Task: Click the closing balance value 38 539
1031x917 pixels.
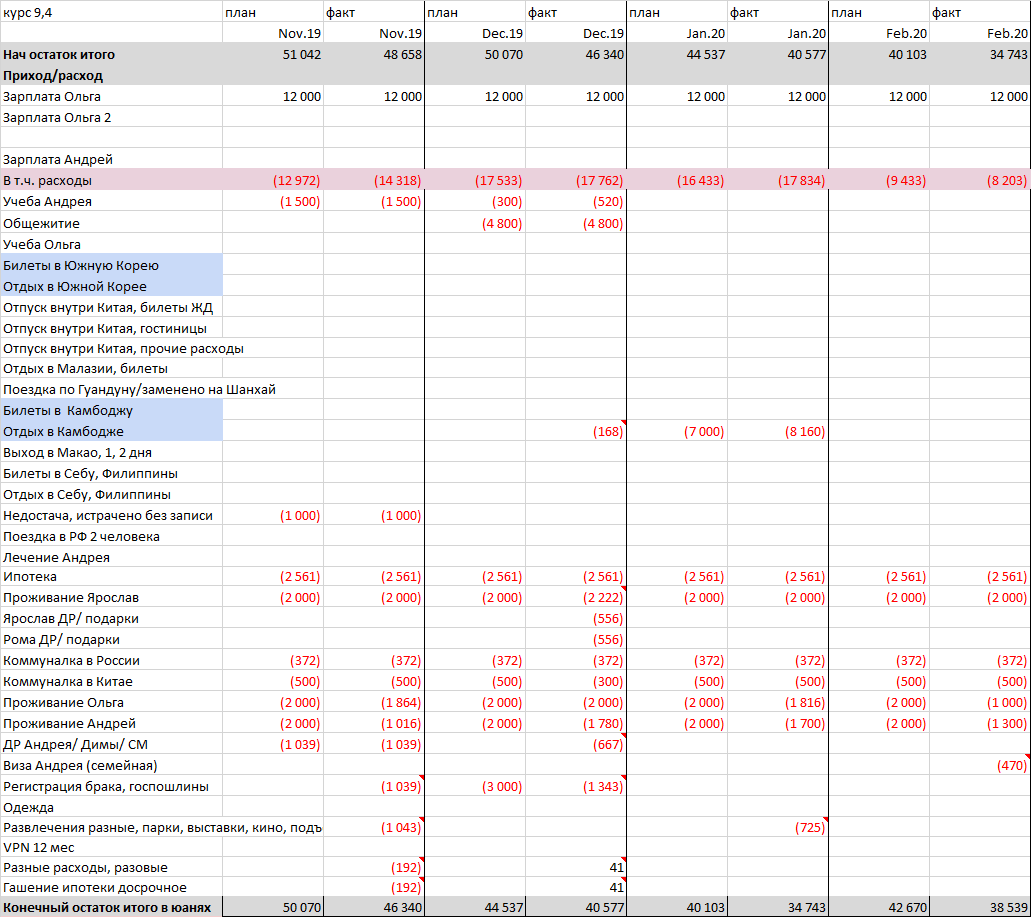Action: tap(1009, 907)
